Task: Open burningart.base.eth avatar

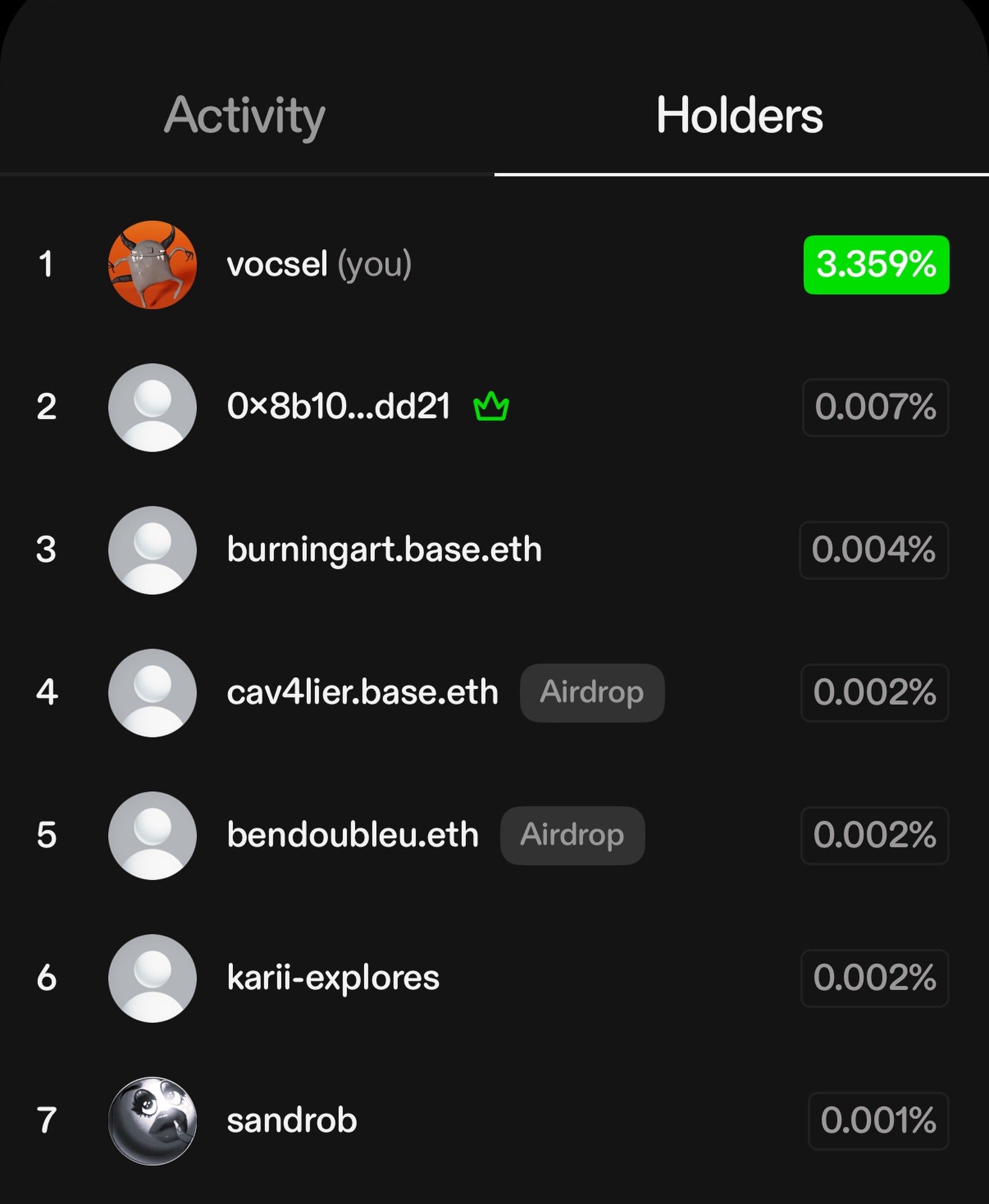Action: pyautogui.click(x=152, y=550)
